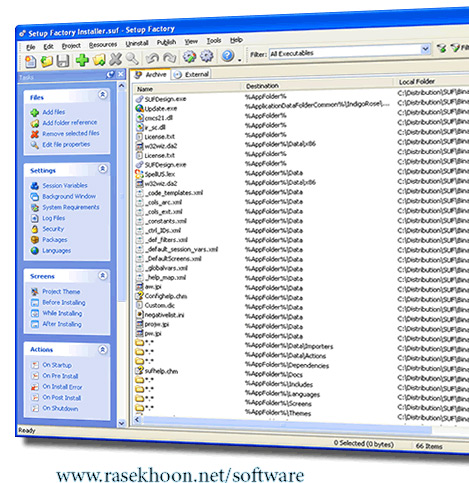This screenshot has height=483, width=469.
Task: Open the Tools menu
Action: point(214,41)
